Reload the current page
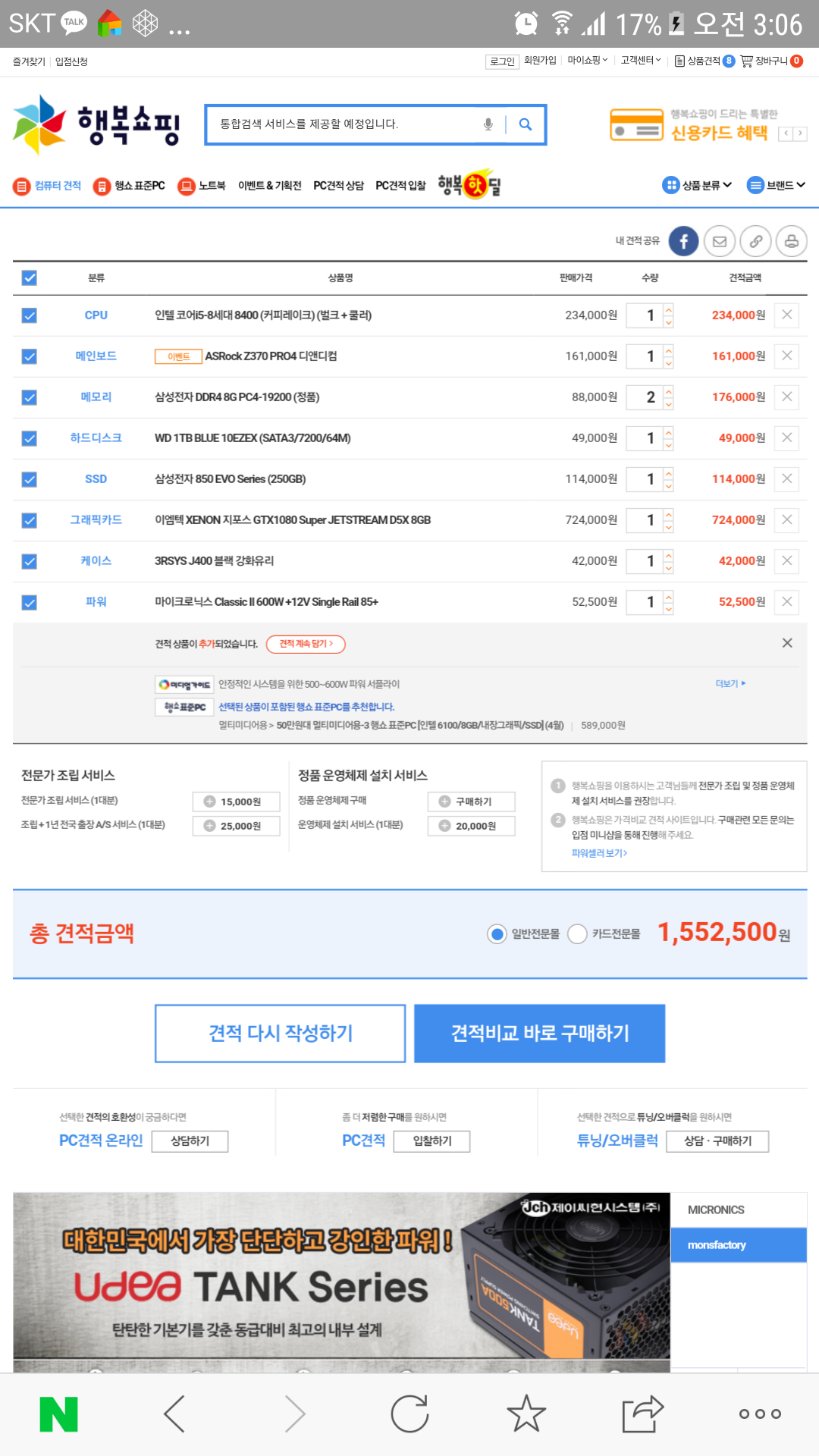Viewport: 819px width, 1456px height. point(410,1414)
